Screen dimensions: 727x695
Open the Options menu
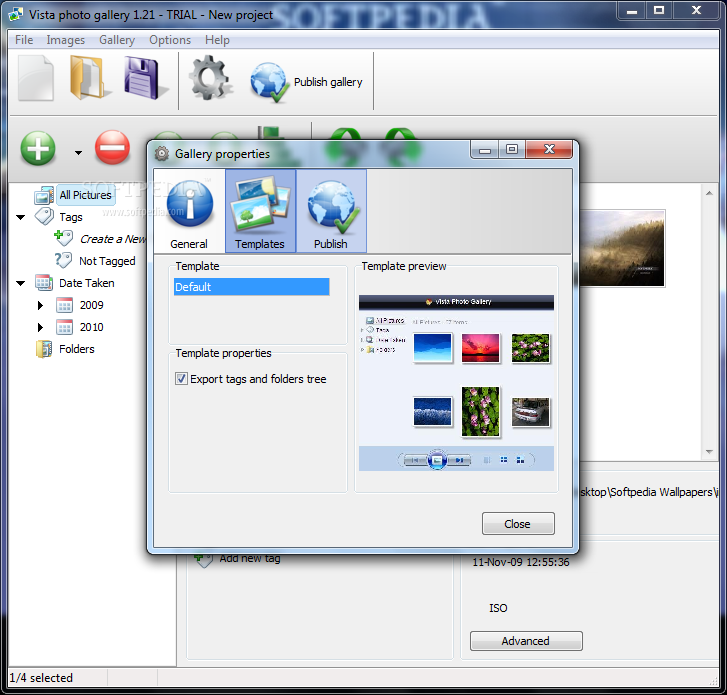coord(170,40)
